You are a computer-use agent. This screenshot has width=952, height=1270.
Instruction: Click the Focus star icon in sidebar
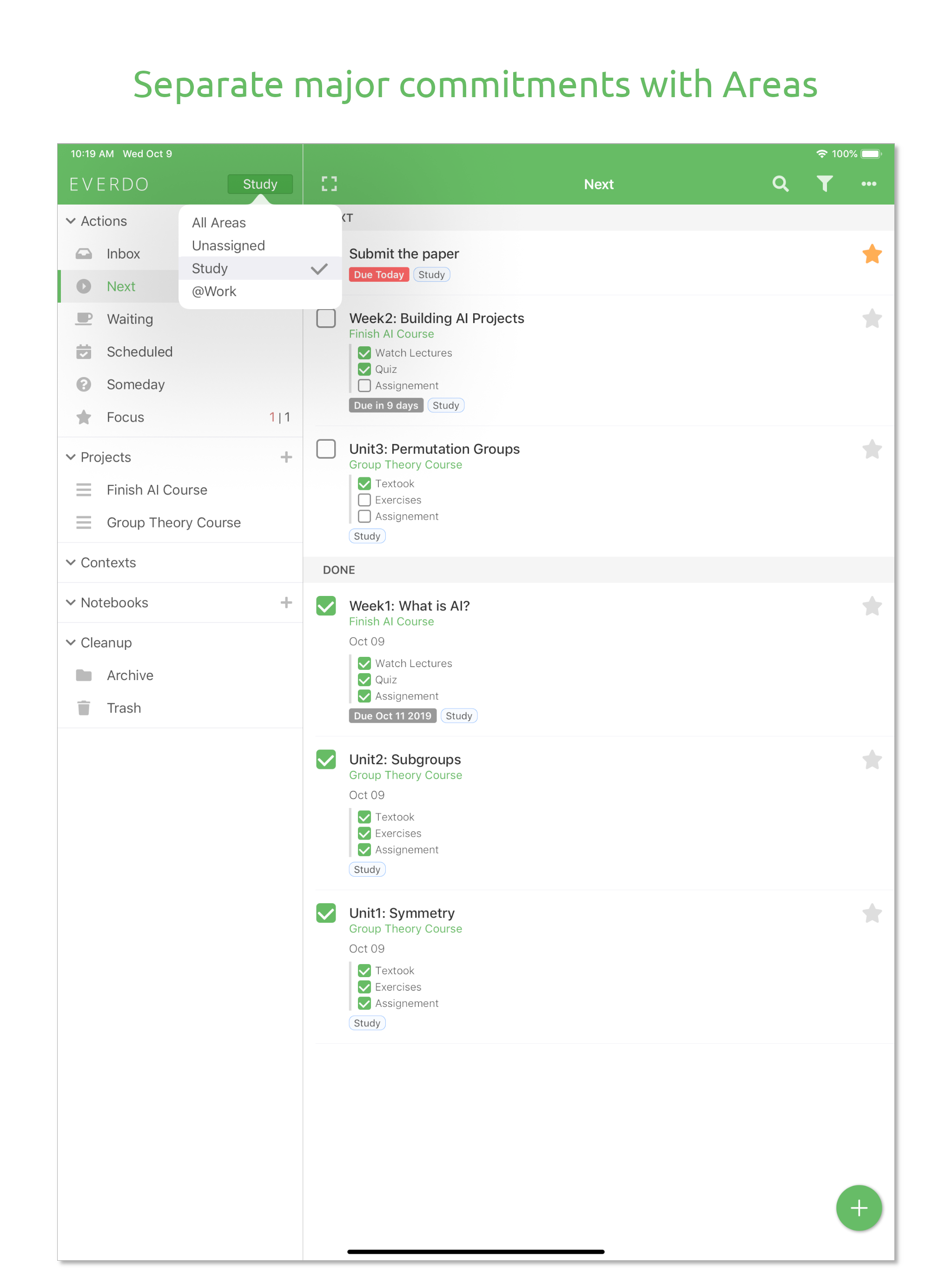point(84,417)
